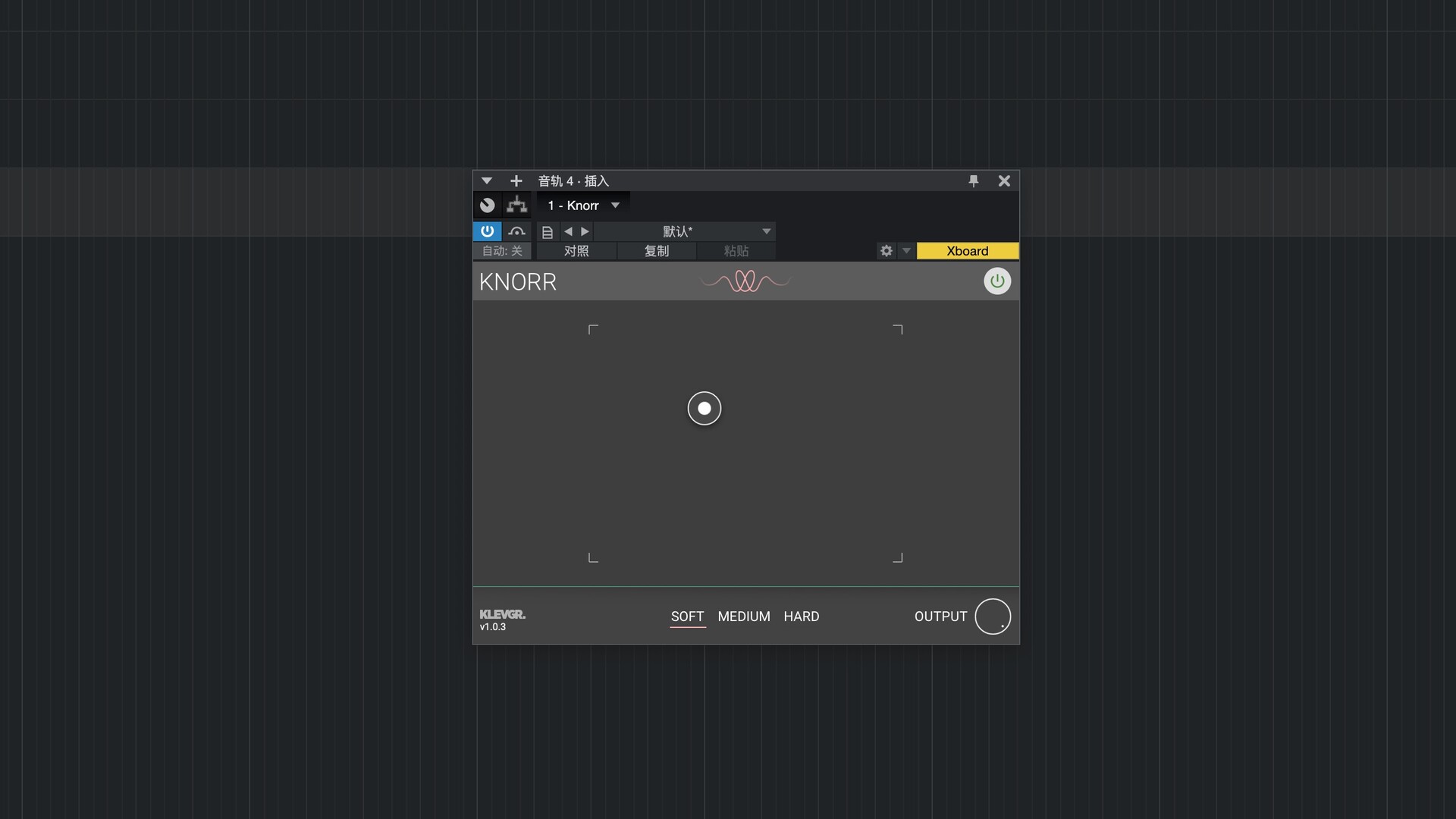The image size is (1456, 819).
Task: Click the OUTPUT knob
Action: [x=993, y=617]
